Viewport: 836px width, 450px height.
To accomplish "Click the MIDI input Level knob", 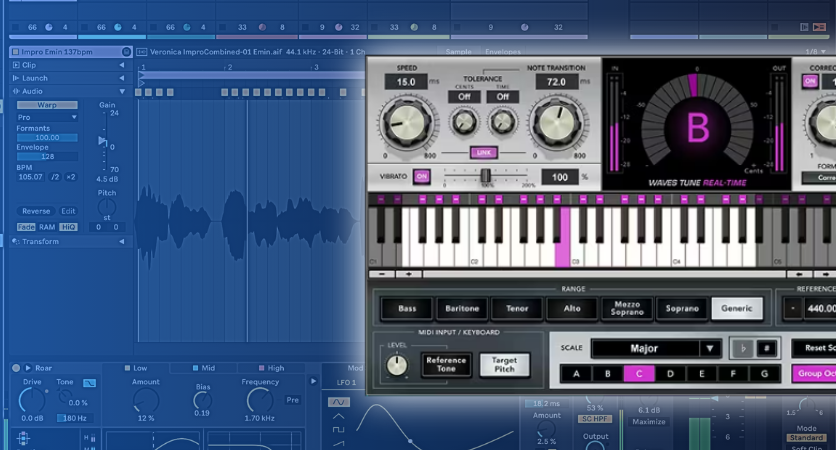I will [397, 366].
